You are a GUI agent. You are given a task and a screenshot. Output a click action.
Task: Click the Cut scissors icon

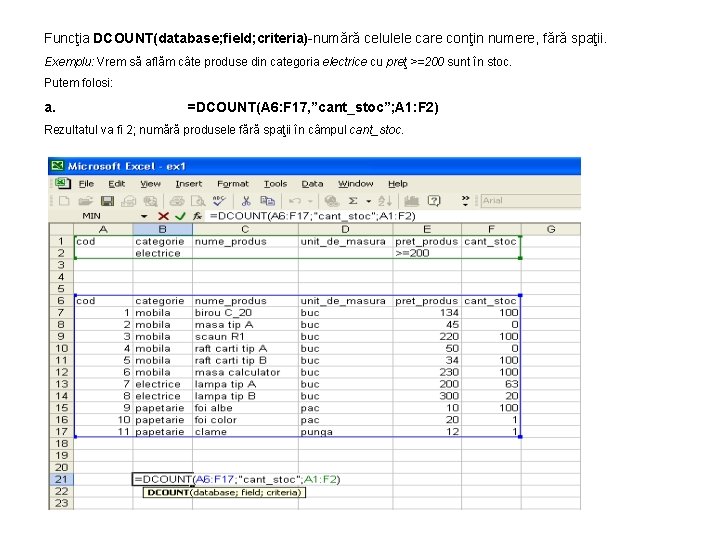click(x=246, y=201)
